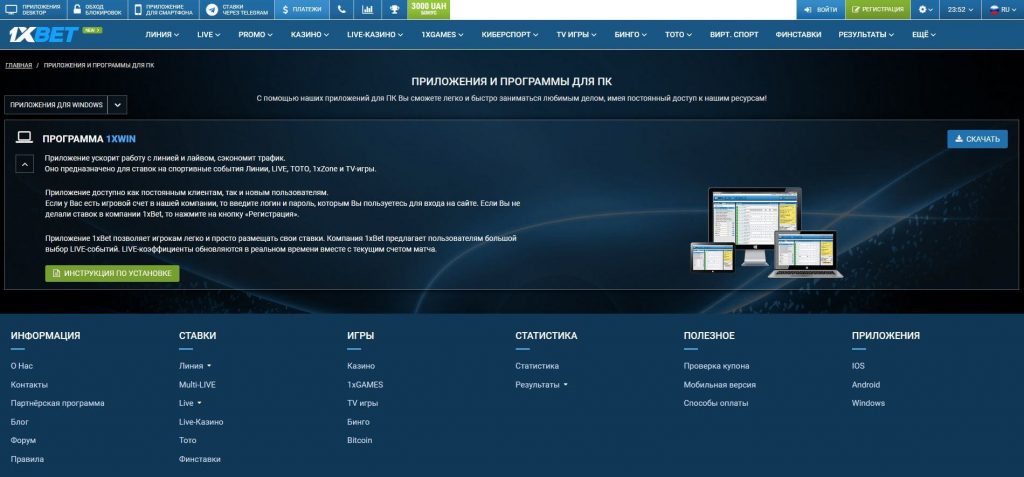Open the LIVE-Казино menu
This screenshot has height=477, width=1024.
(375, 35)
